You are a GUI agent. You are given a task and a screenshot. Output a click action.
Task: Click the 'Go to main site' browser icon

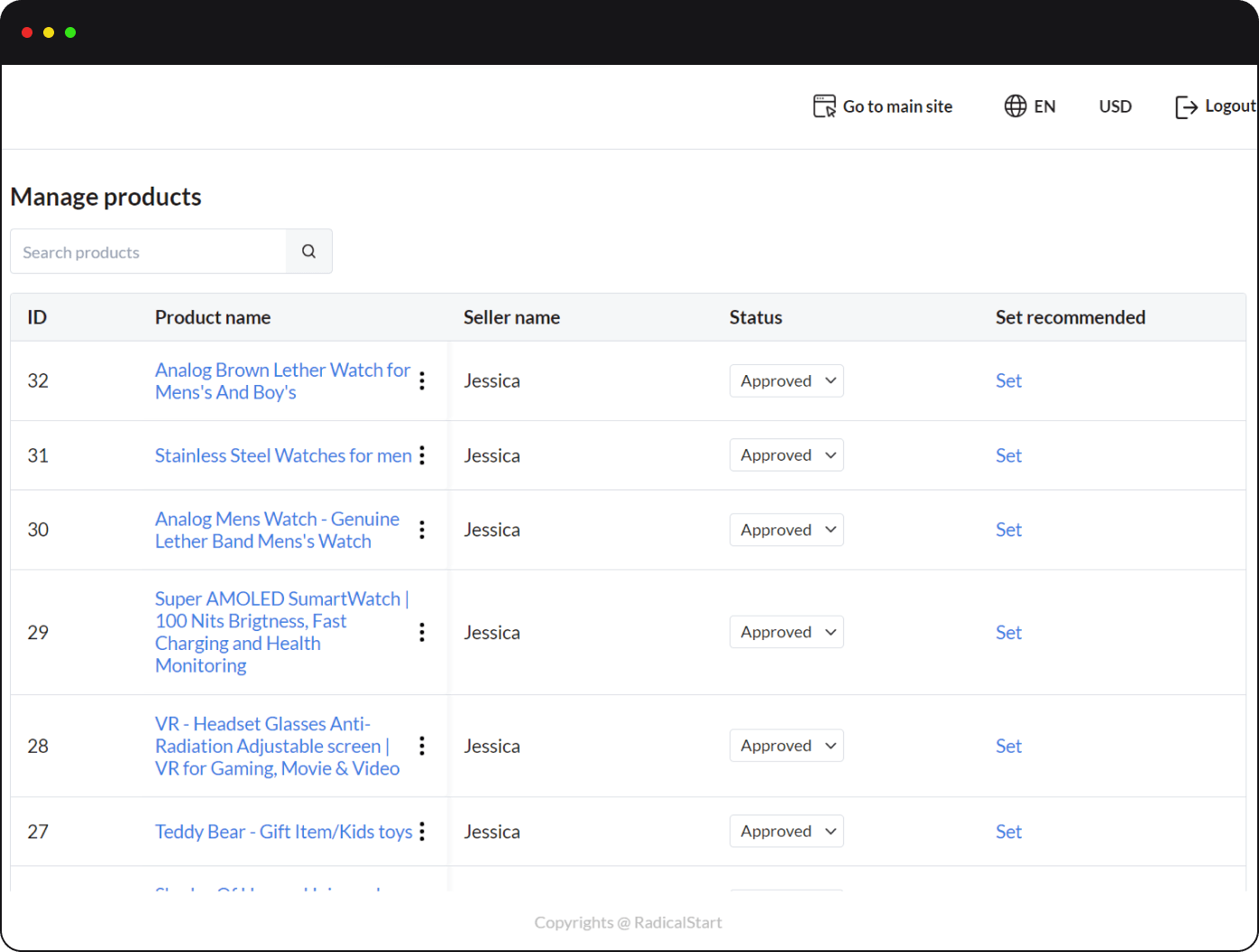823,105
